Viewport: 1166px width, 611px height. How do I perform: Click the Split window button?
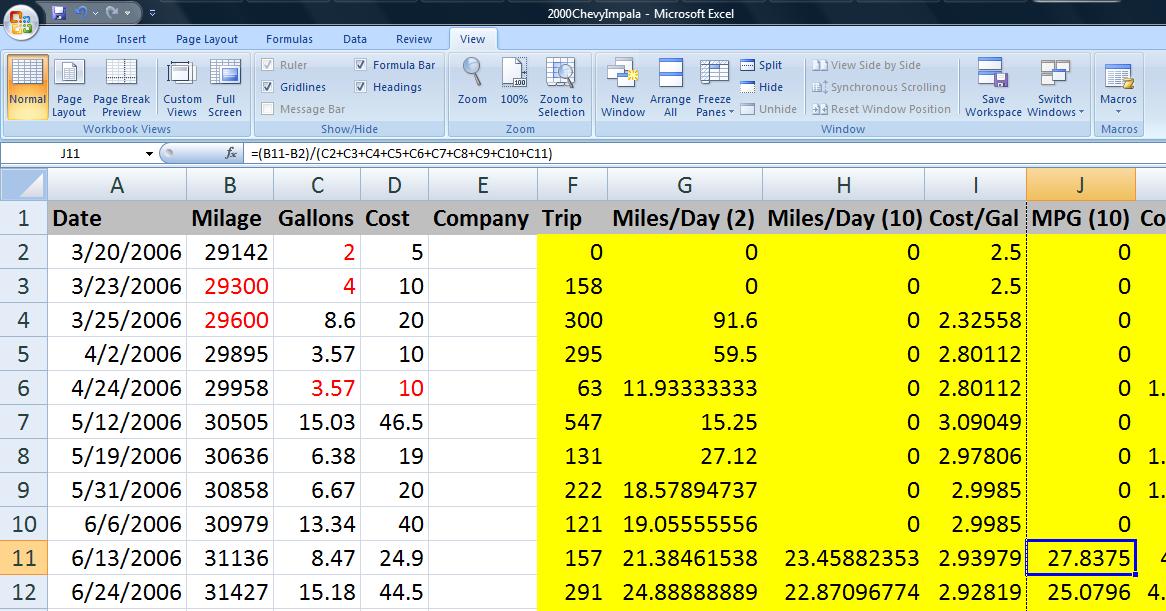[x=761, y=65]
